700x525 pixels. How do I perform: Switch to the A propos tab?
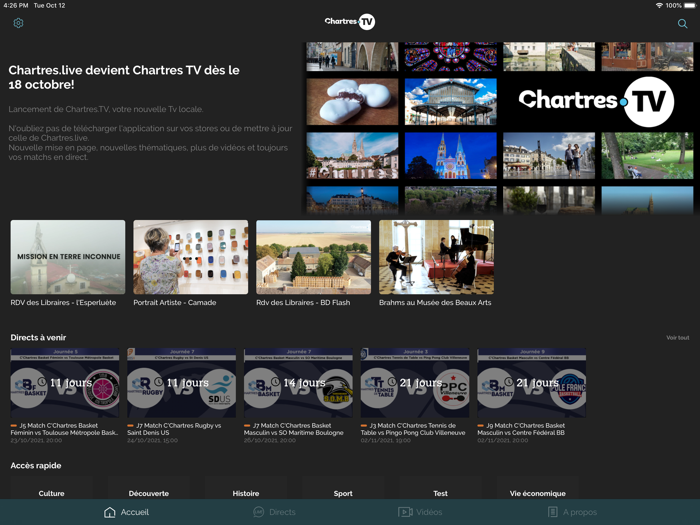572,512
